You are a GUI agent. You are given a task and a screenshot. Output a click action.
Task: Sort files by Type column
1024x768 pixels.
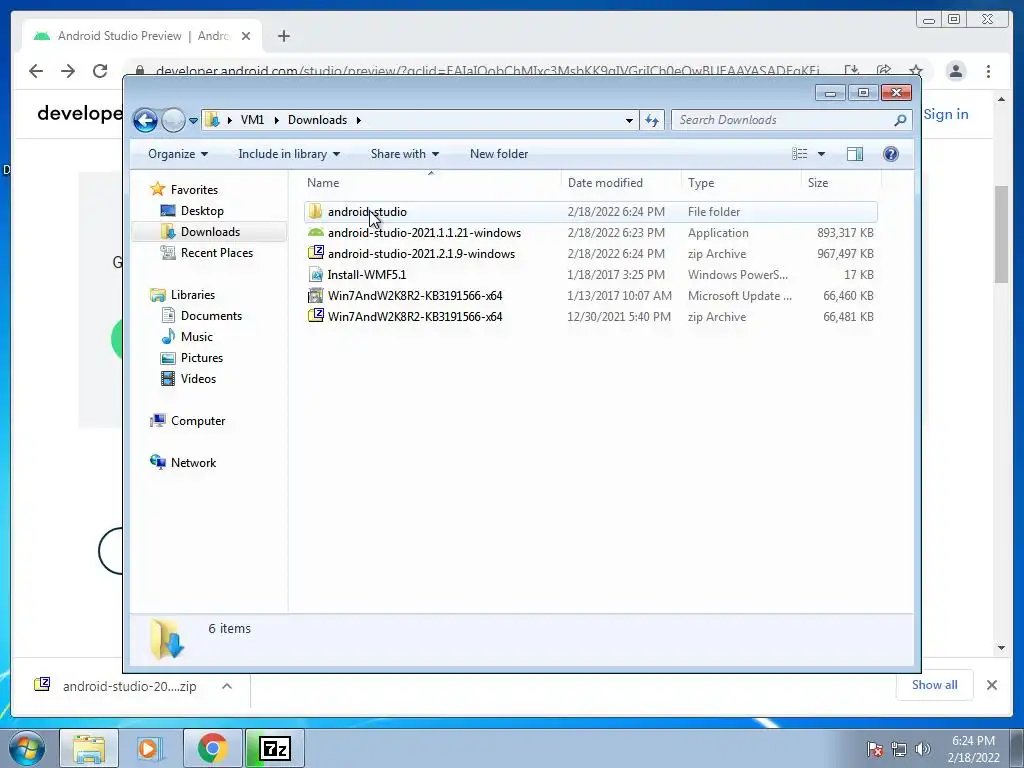[x=741, y=183]
